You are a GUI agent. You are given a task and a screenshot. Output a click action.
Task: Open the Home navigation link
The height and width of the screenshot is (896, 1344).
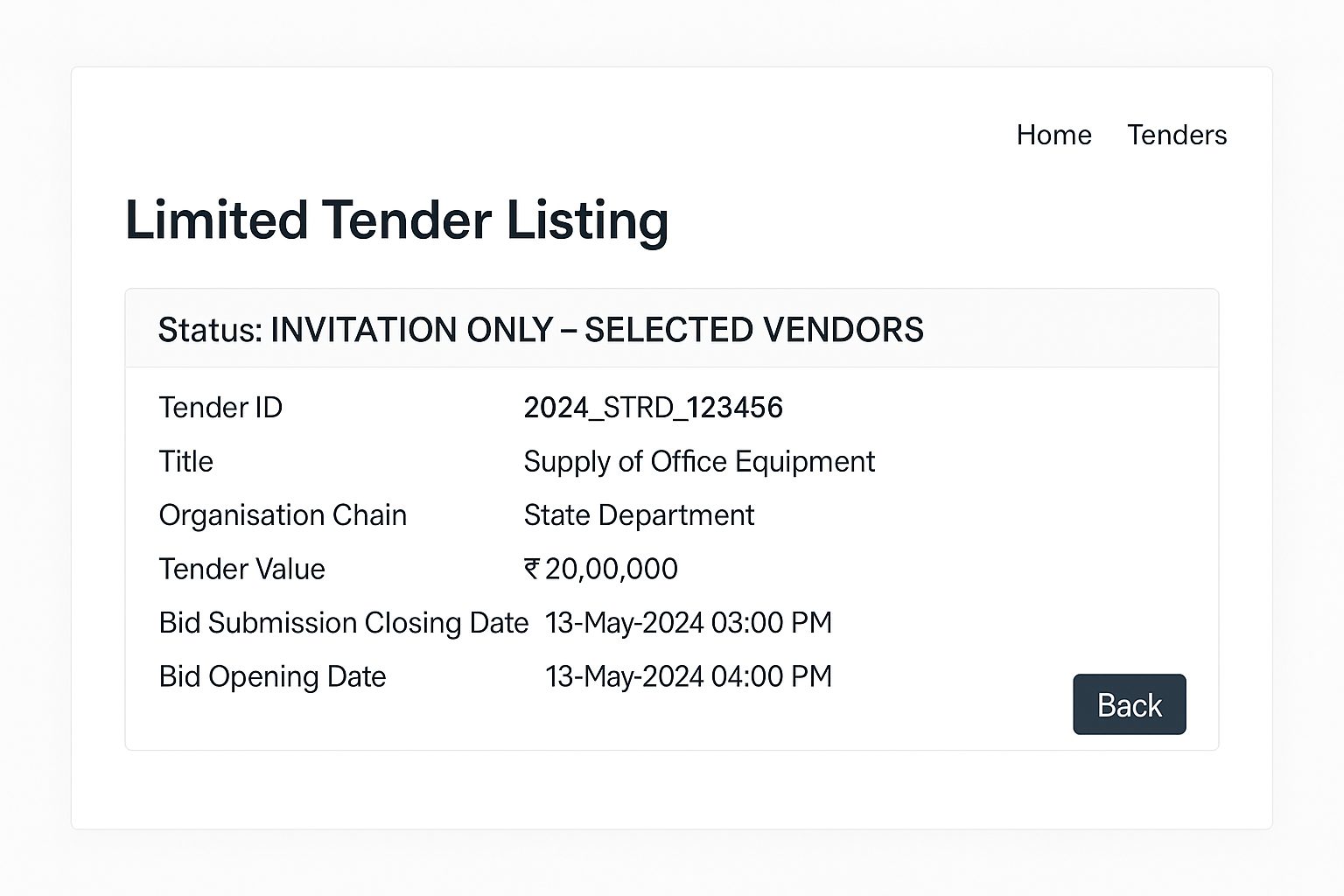click(1053, 135)
